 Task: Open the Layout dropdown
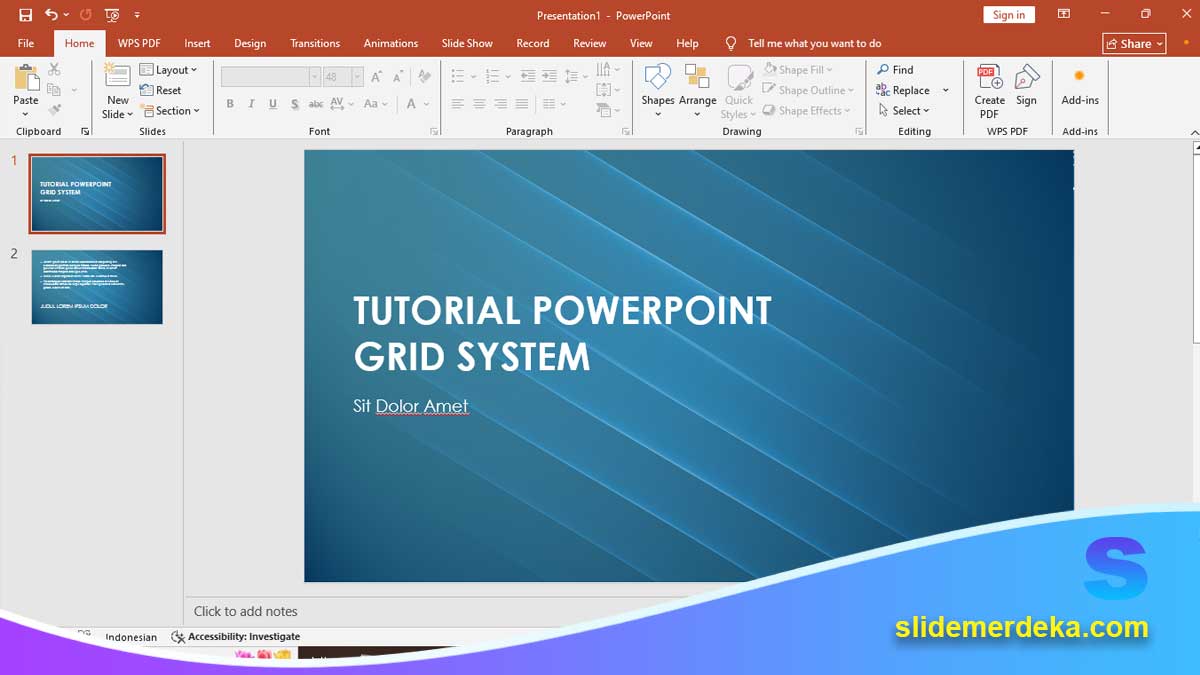[x=168, y=70]
